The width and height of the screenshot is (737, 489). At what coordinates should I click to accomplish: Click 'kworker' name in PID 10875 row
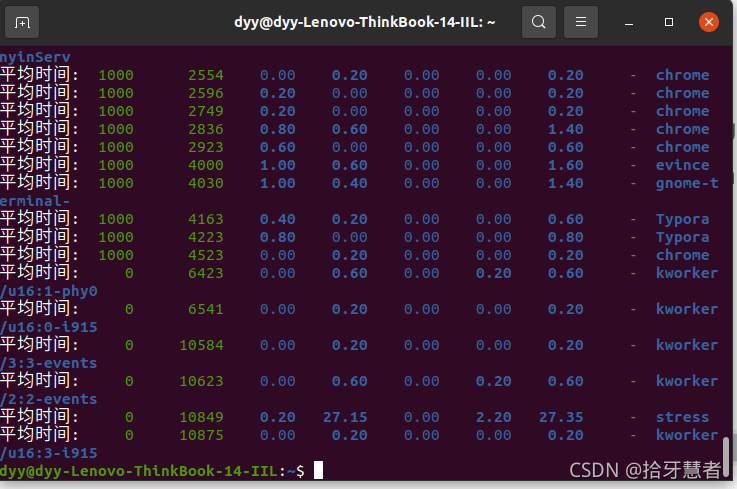click(x=687, y=435)
